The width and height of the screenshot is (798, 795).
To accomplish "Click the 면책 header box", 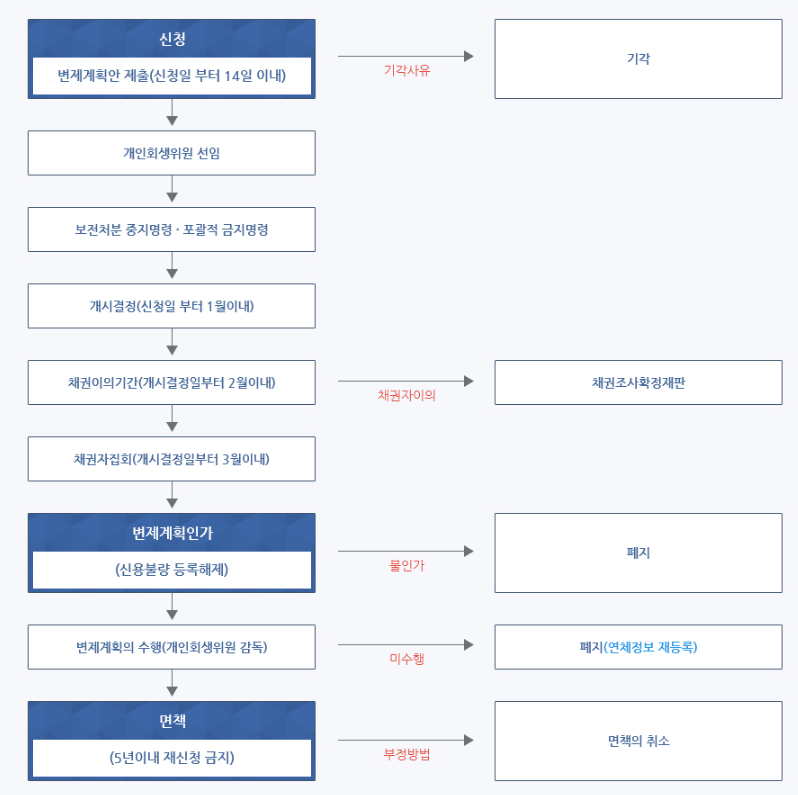I will pos(172,721).
